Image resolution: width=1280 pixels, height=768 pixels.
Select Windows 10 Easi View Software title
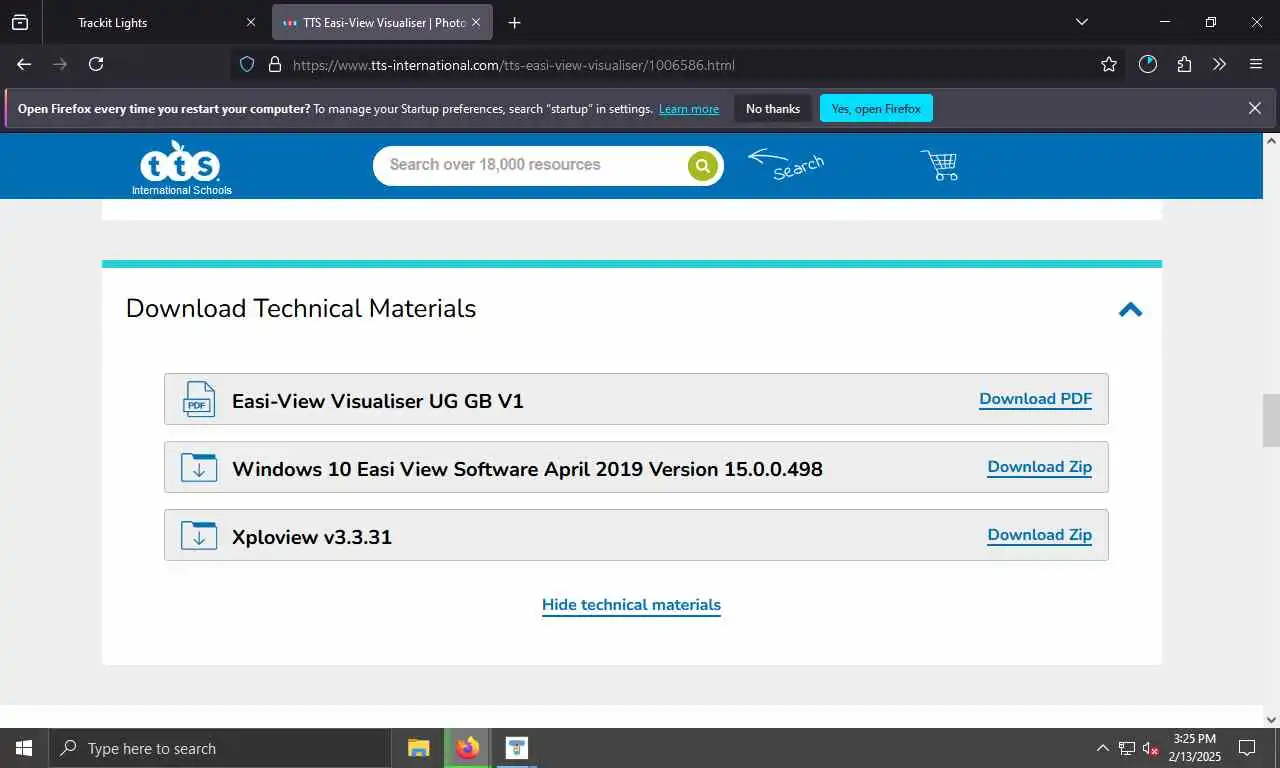click(527, 469)
